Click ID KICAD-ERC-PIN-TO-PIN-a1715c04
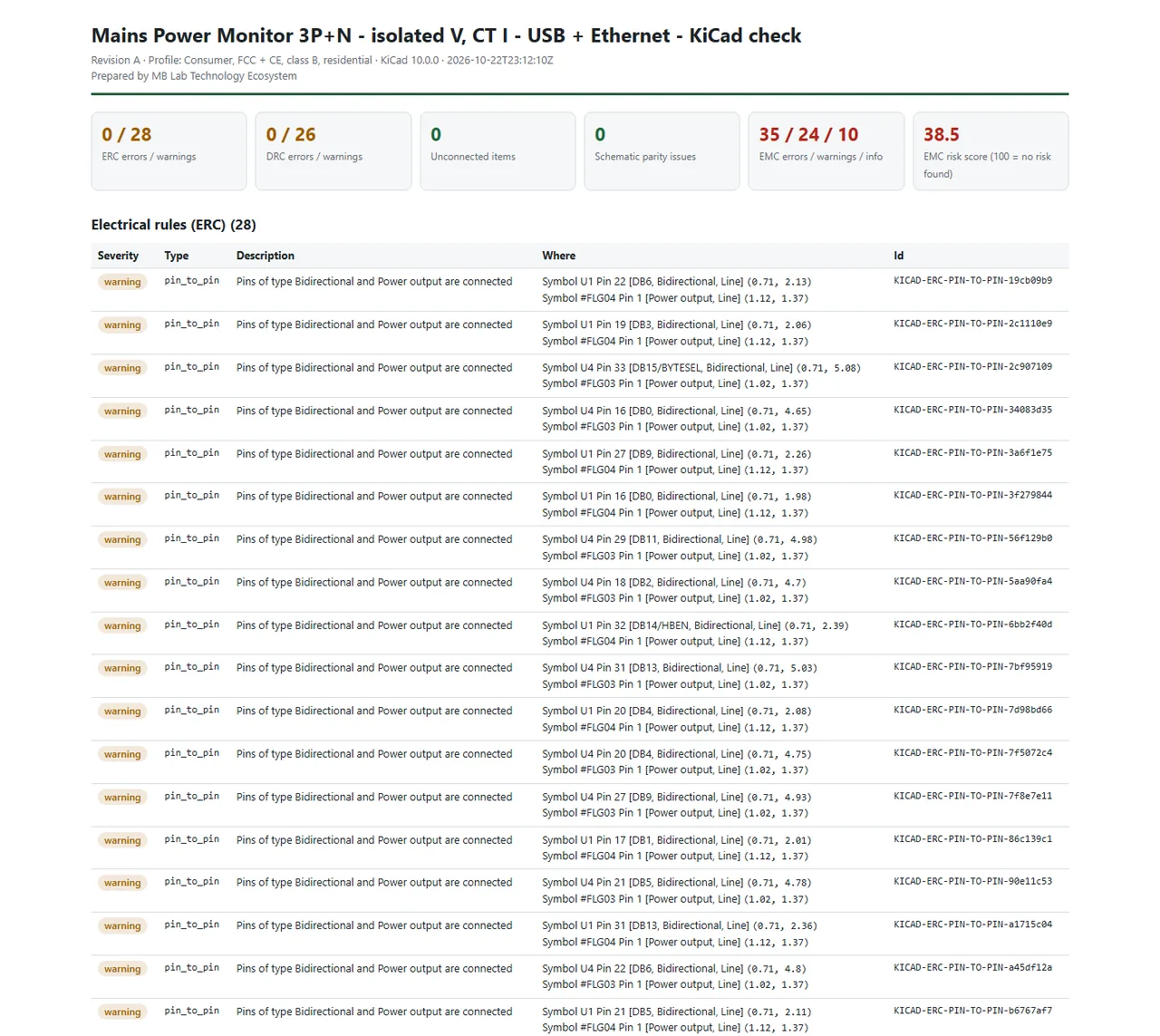 click(973, 925)
